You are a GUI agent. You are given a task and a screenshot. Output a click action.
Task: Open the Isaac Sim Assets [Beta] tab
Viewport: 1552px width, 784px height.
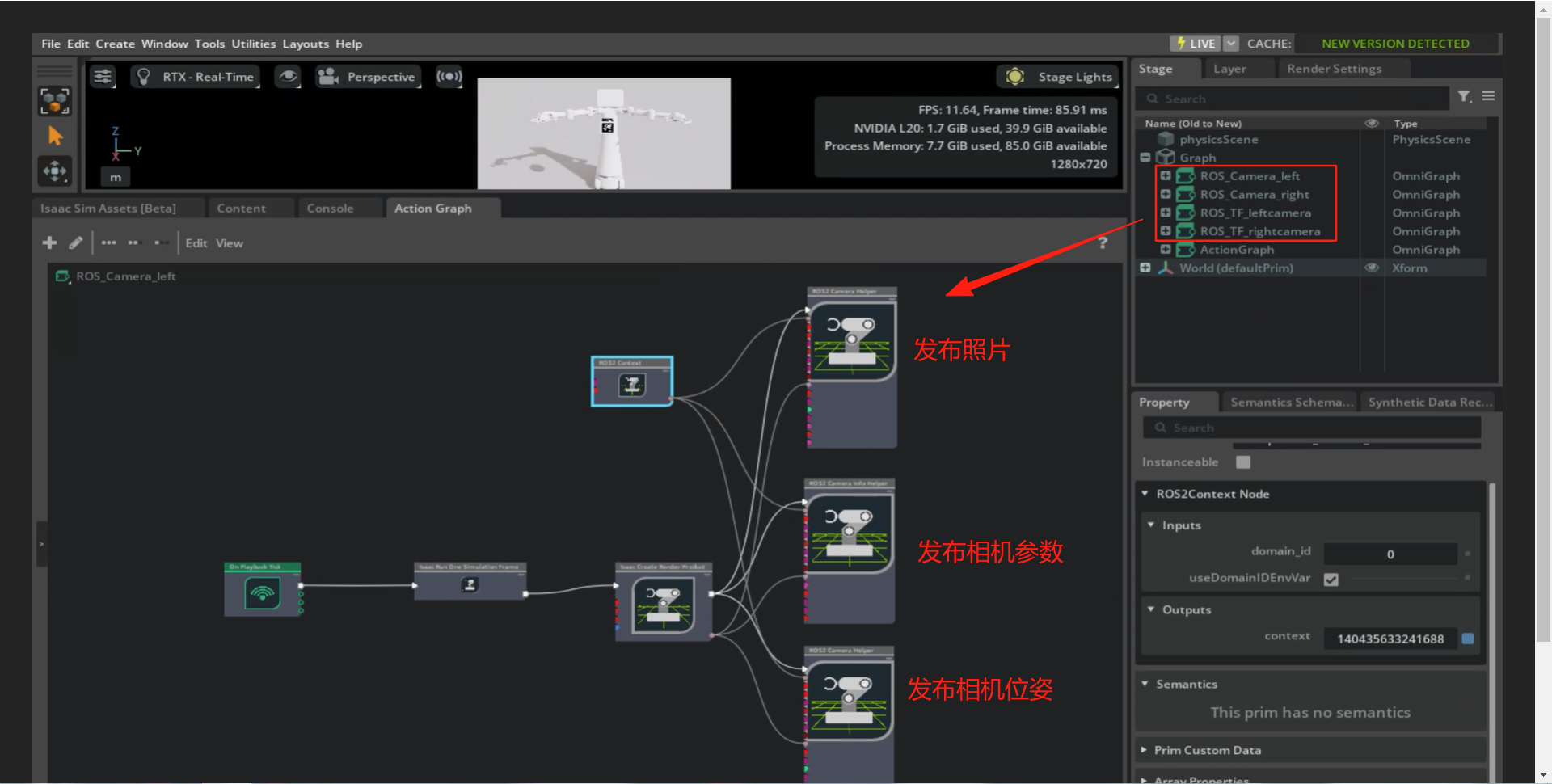(x=108, y=209)
